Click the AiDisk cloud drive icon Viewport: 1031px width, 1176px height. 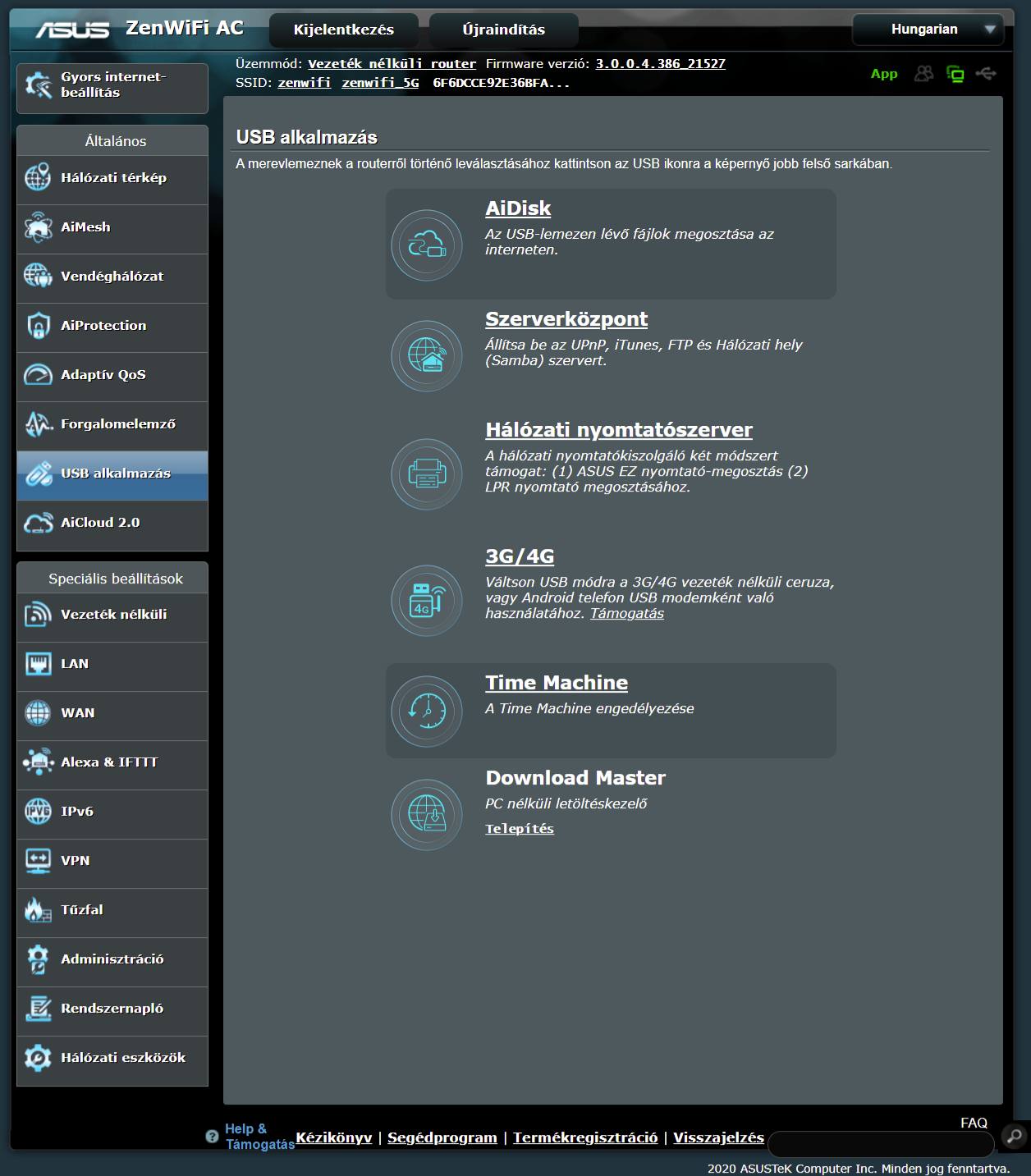pyautogui.click(x=427, y=245)
